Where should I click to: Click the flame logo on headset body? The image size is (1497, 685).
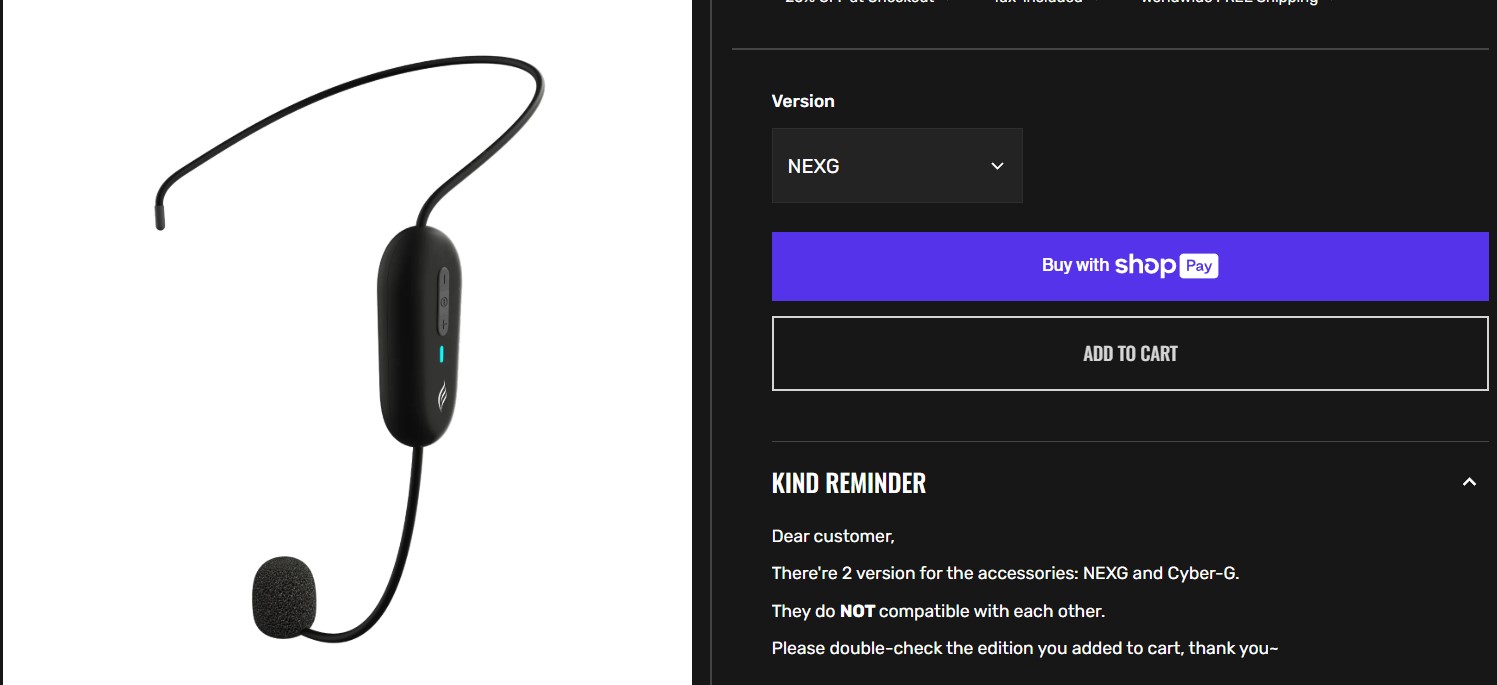[441, 397]
